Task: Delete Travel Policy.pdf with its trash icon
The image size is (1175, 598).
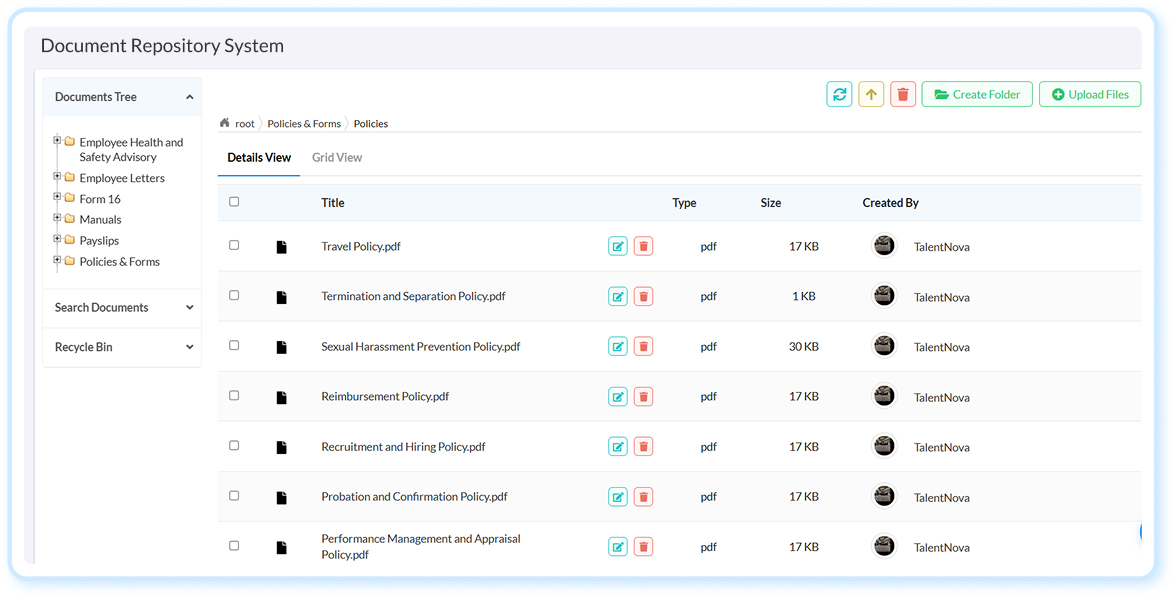Action: 643,246
